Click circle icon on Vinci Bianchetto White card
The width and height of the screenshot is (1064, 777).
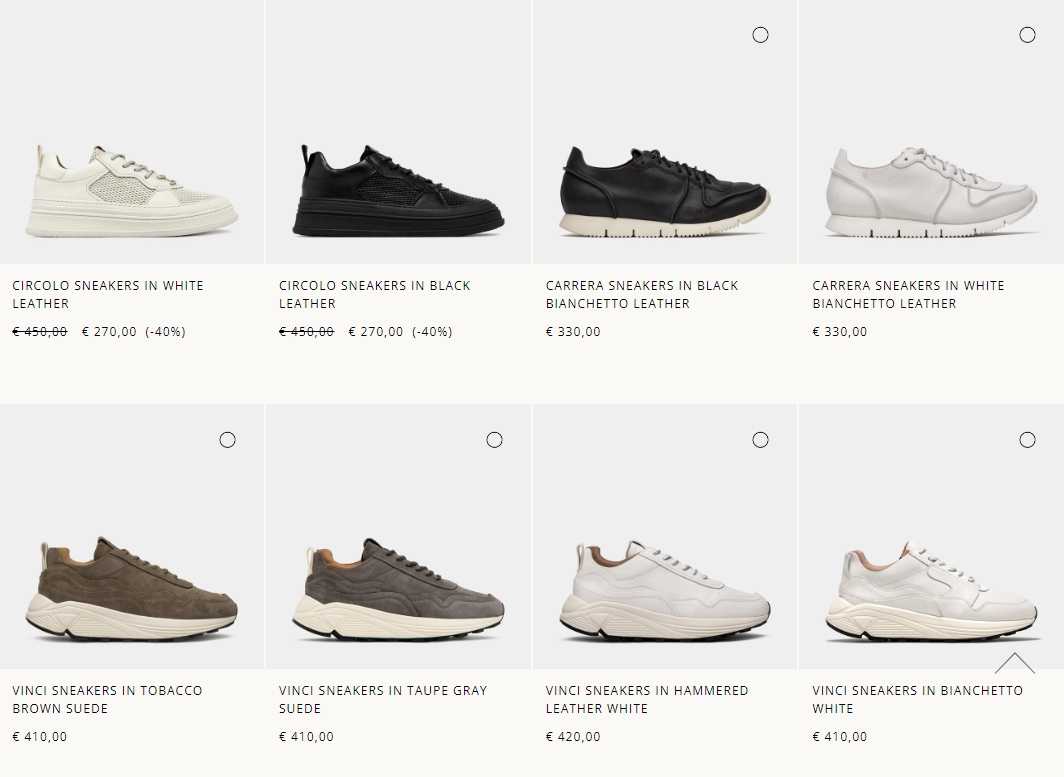click(1027, 440)
